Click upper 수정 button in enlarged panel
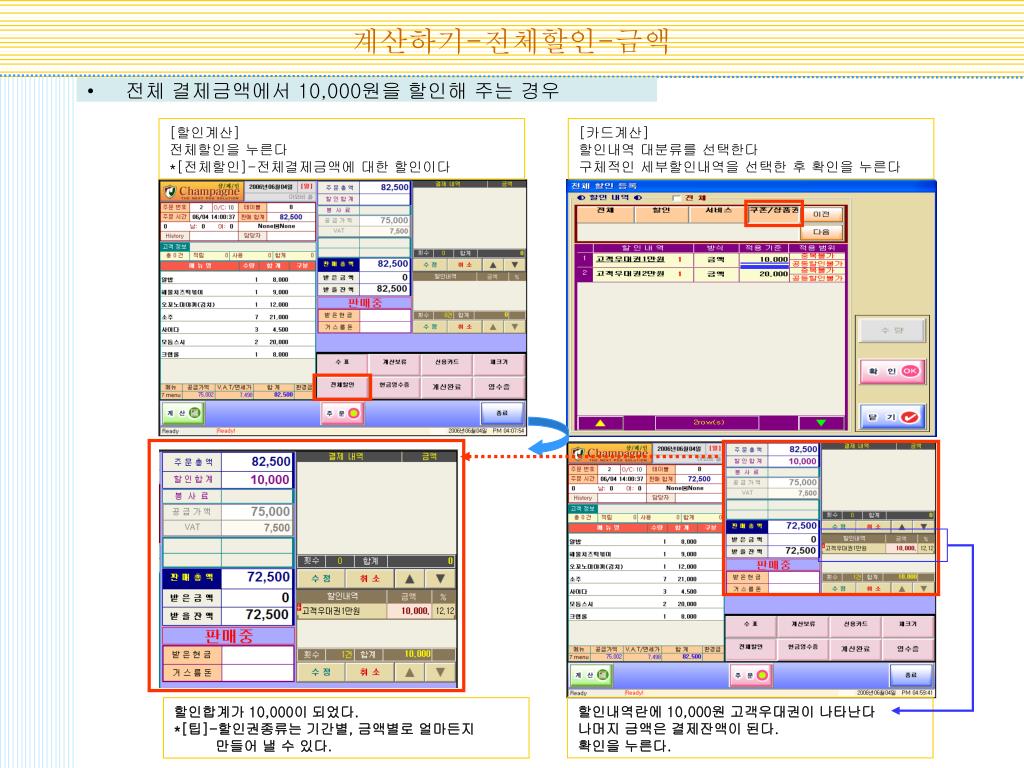This screenshot has height=768, width=1024. tap(321, 579)
